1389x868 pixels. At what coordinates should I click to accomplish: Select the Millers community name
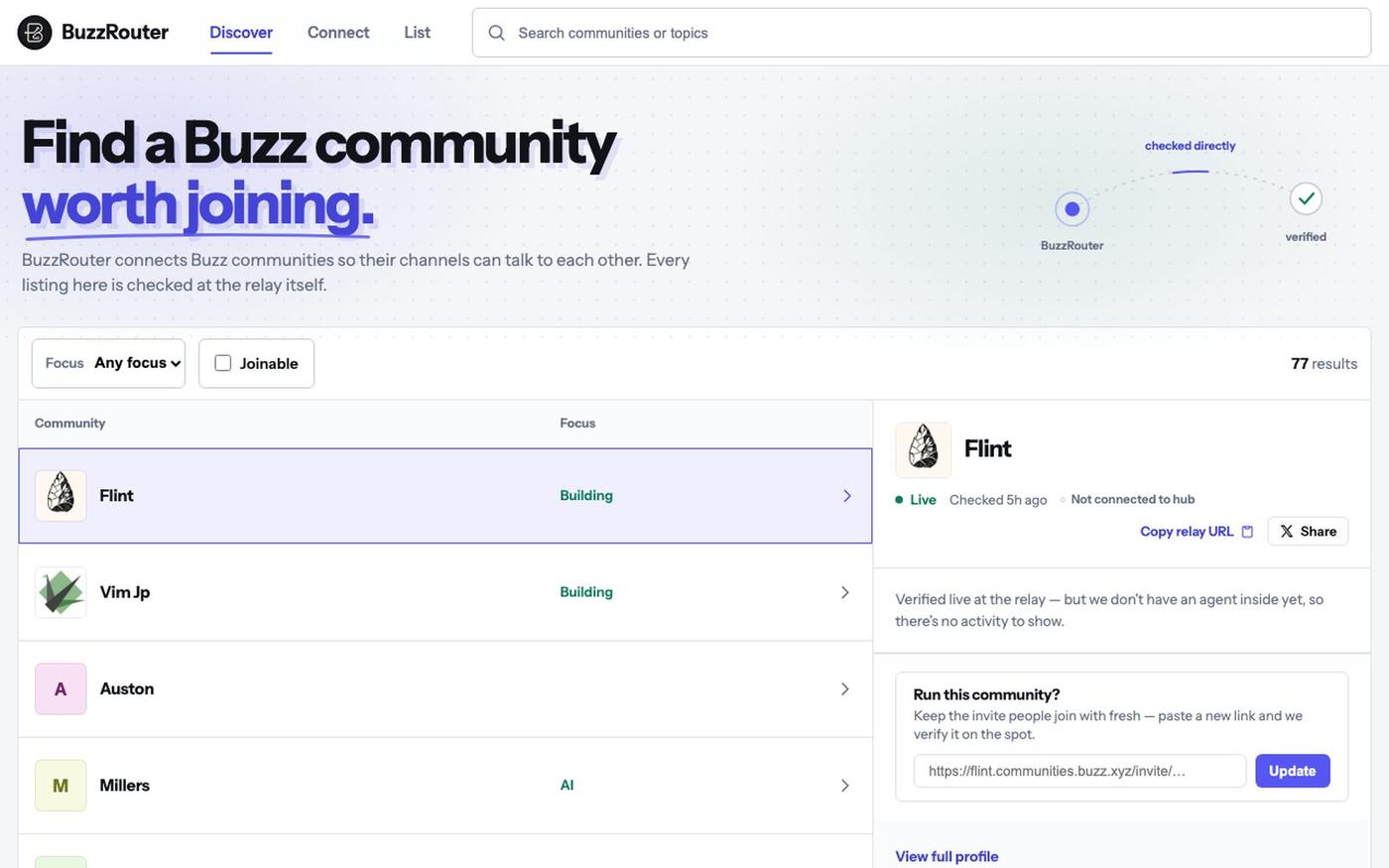(125, 786)
